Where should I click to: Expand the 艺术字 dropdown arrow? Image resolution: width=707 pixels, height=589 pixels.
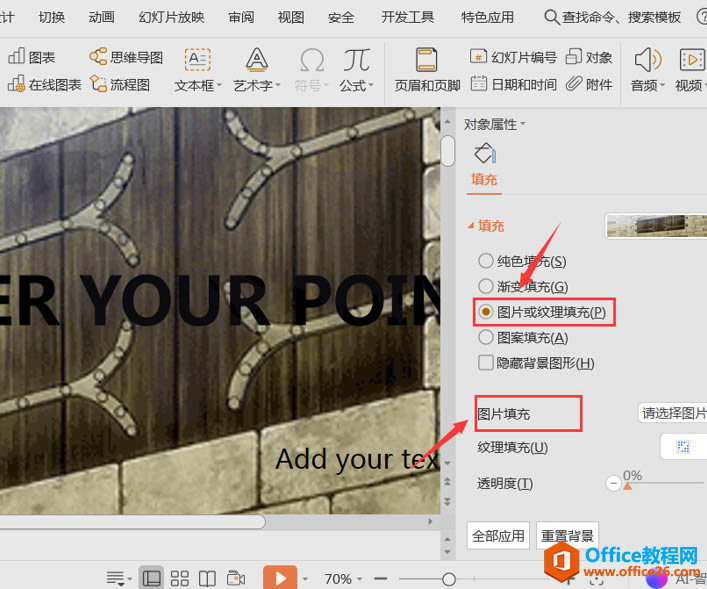278,85
